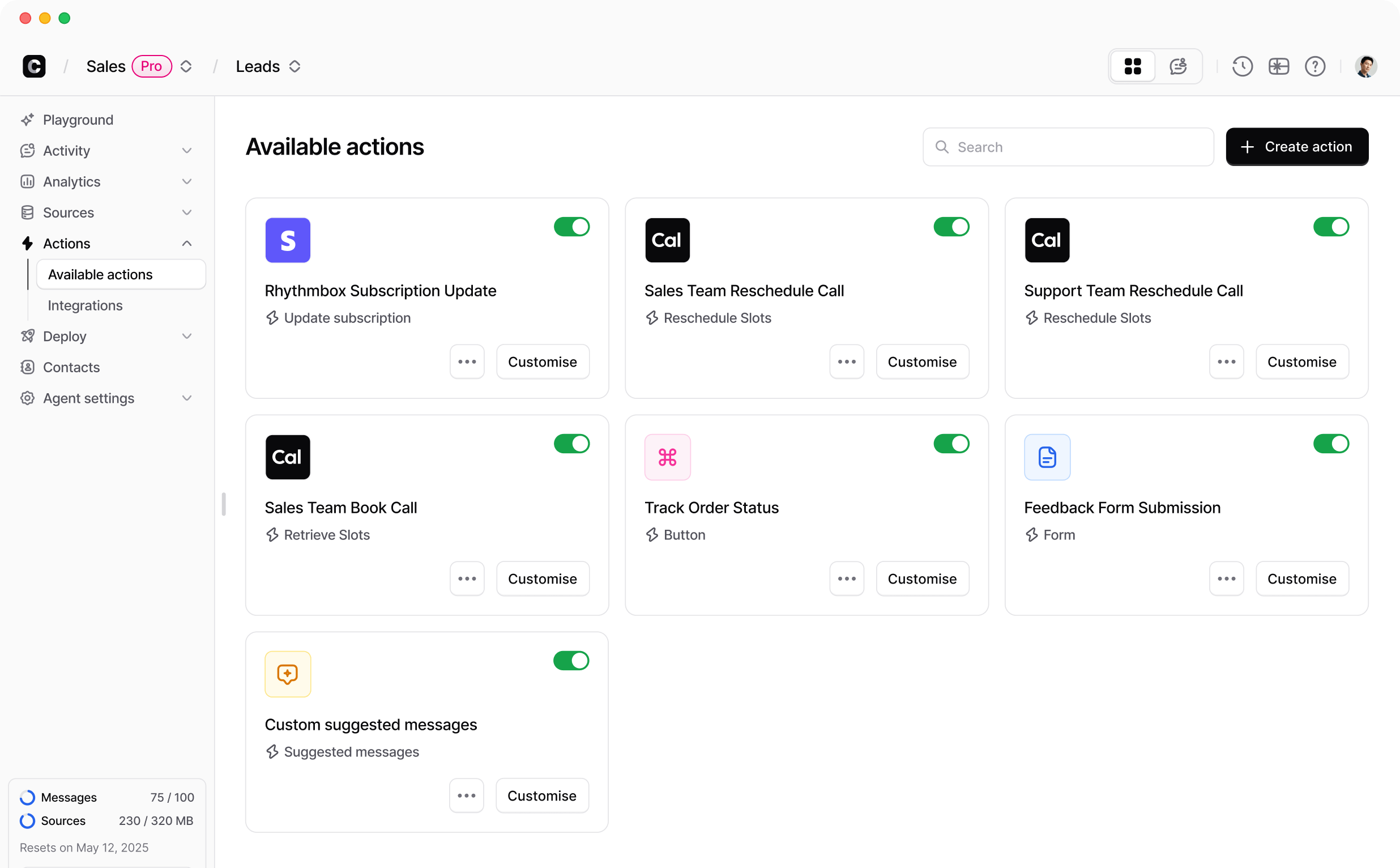Open the gift/what's new icon
This screenshot has height=868, width=1400.
(1278, 66)
